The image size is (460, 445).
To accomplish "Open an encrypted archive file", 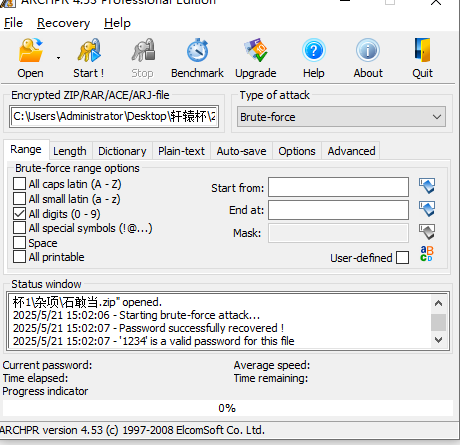I will [30, 58].
